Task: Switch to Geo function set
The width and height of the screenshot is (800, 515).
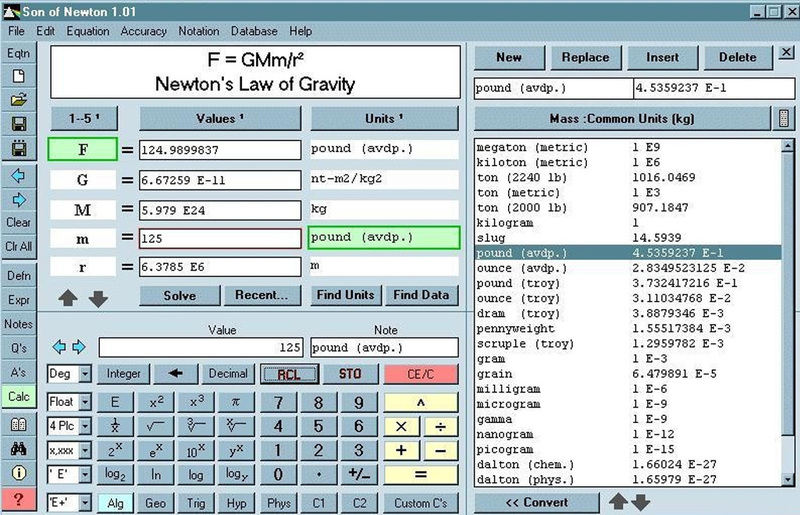Action: click(156, 503)
